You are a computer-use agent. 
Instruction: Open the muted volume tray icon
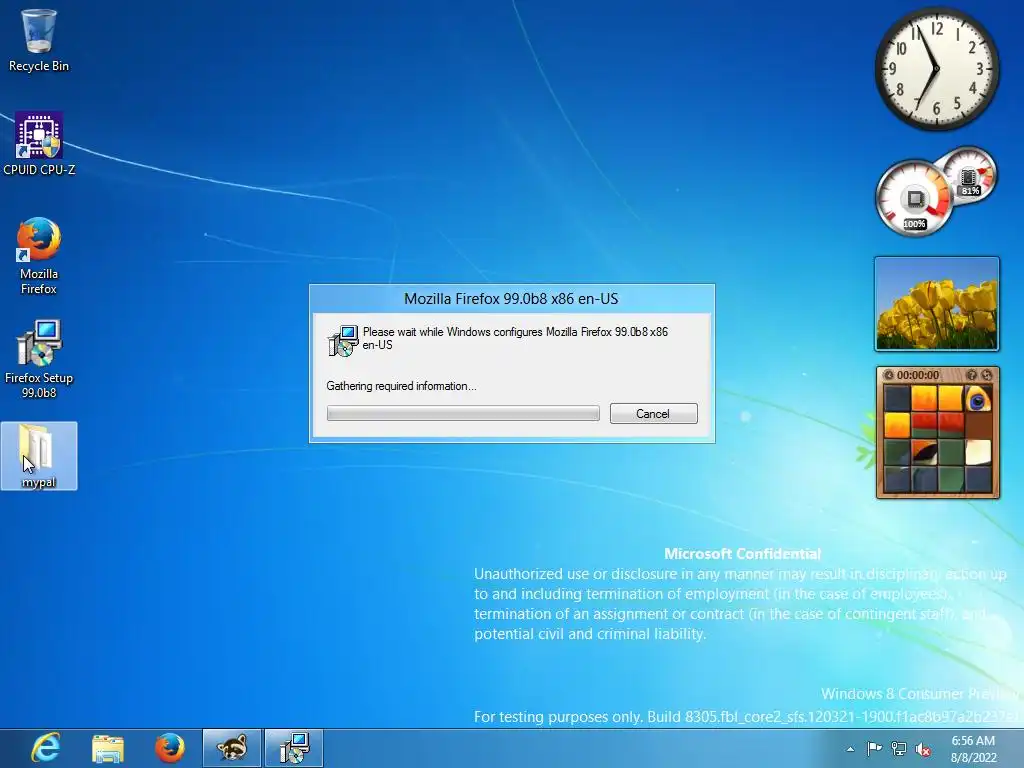click(x=923, y=750)
